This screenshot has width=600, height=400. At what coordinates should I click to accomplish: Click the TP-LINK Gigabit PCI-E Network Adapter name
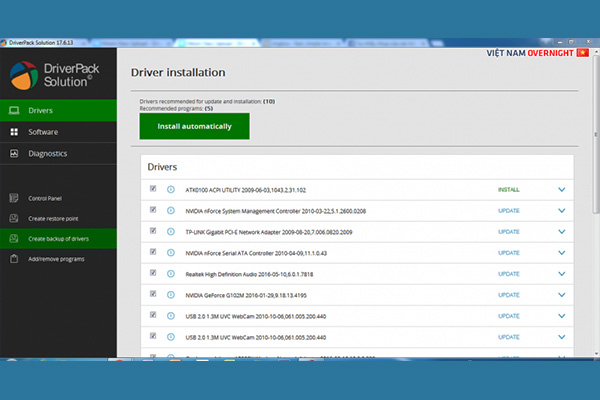269,232
